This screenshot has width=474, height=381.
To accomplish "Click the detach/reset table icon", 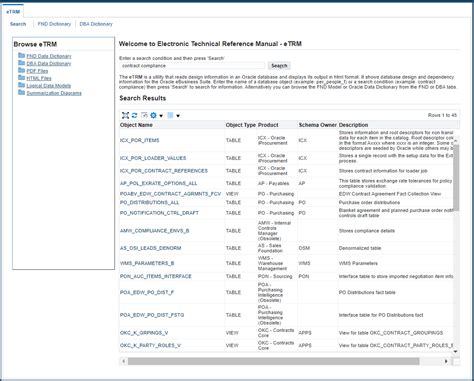I will [144, 115].
